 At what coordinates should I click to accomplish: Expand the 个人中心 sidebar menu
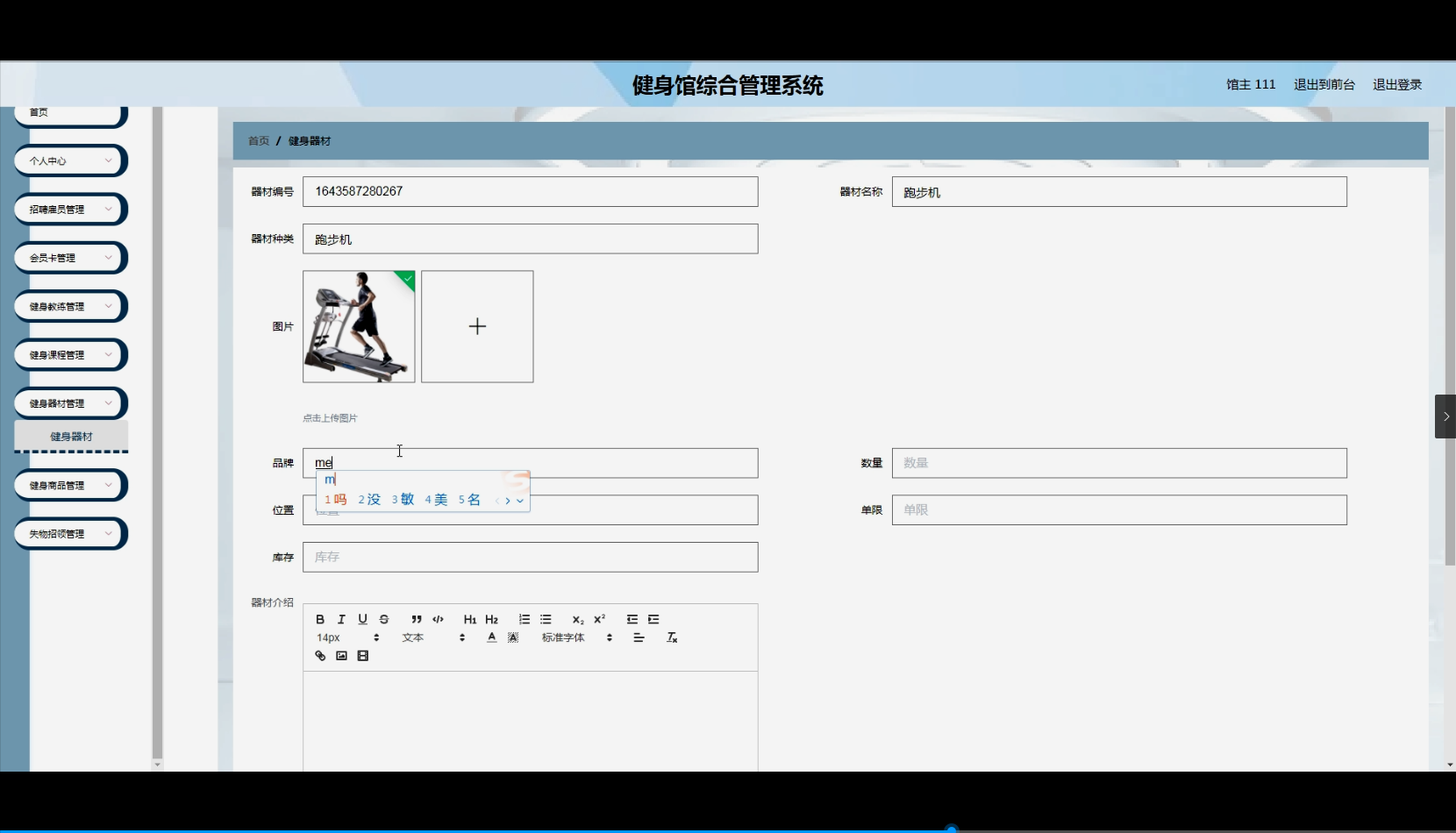tap(71, 161)
